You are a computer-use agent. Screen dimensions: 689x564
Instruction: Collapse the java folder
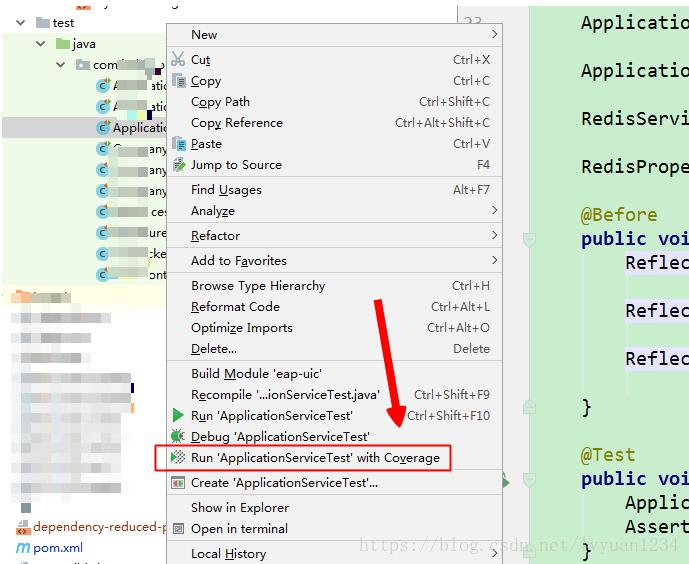[41, 43]
